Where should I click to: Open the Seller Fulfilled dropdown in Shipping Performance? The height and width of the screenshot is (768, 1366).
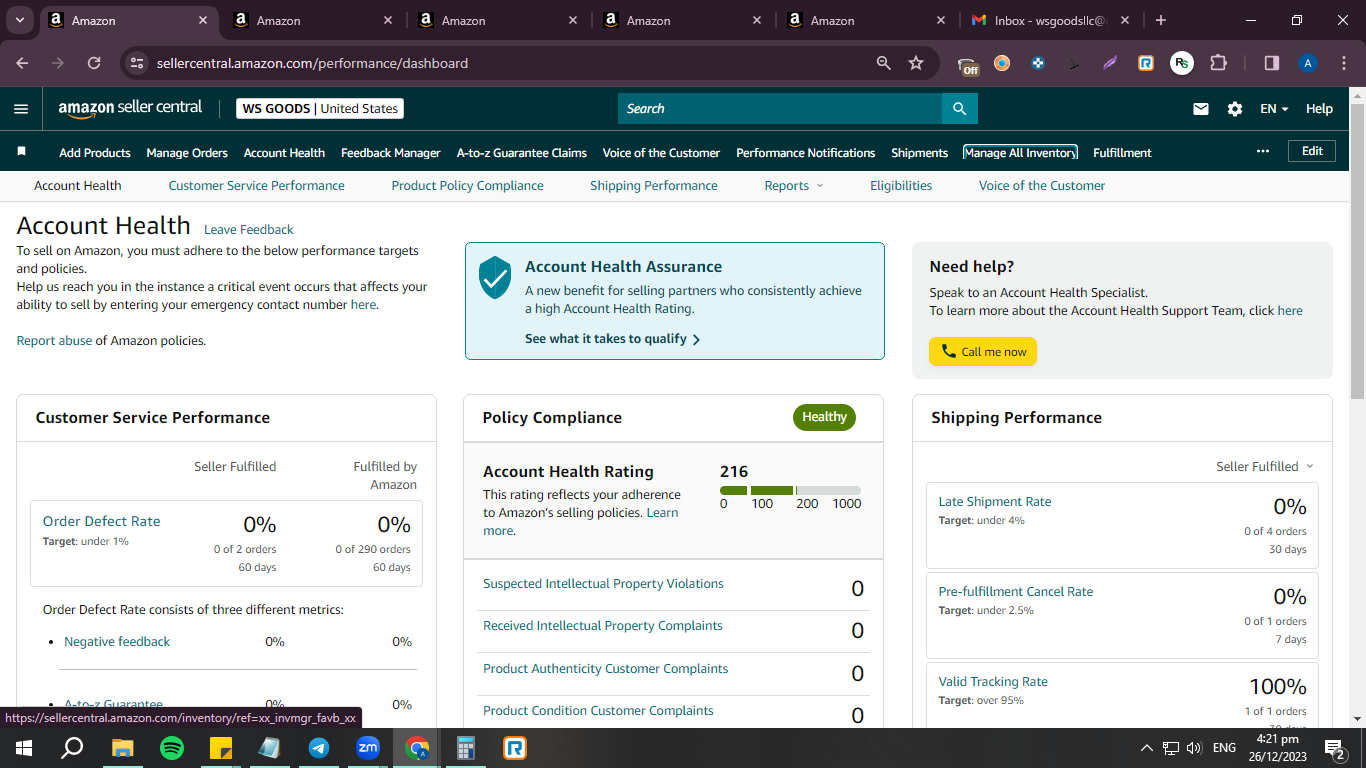coord(1264,467)
